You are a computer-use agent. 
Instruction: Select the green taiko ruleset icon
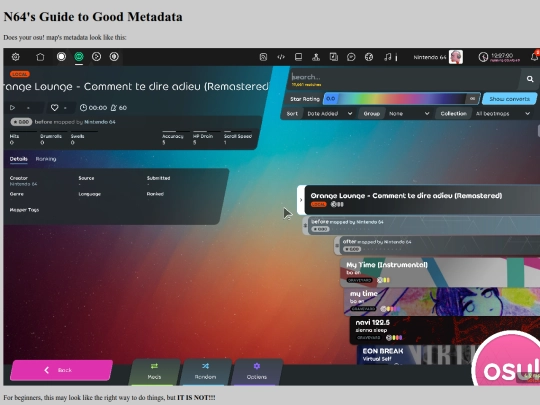pyautogui.click(x=79, y=56)
